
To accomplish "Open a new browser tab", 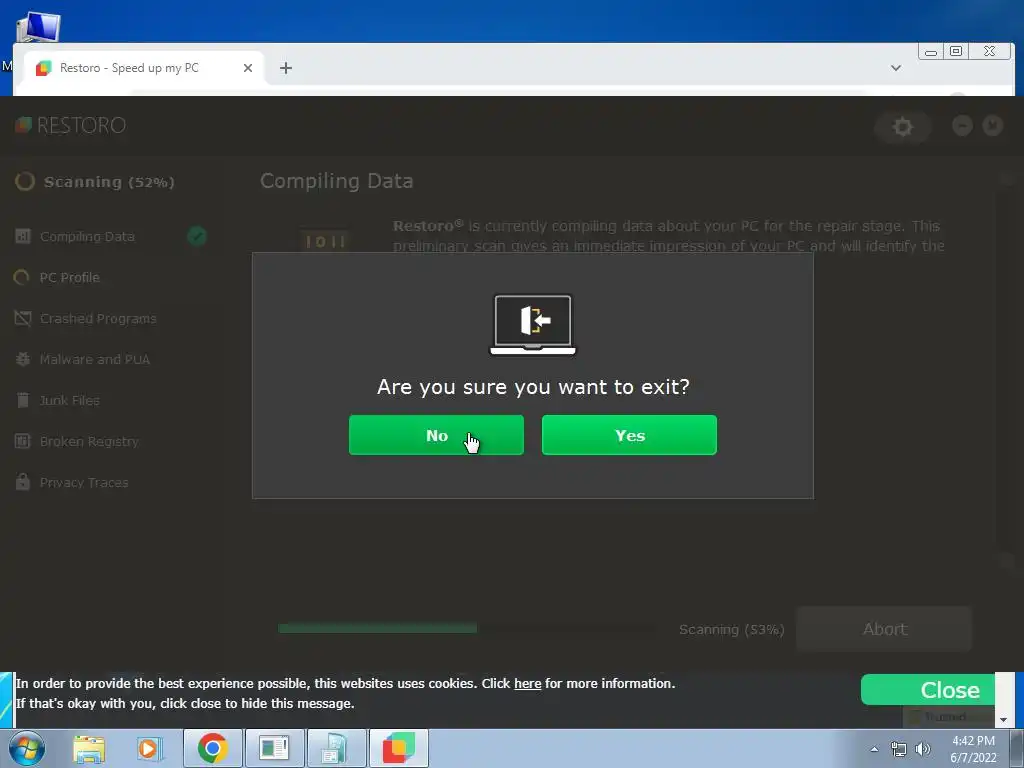I will tap(285, 68).
